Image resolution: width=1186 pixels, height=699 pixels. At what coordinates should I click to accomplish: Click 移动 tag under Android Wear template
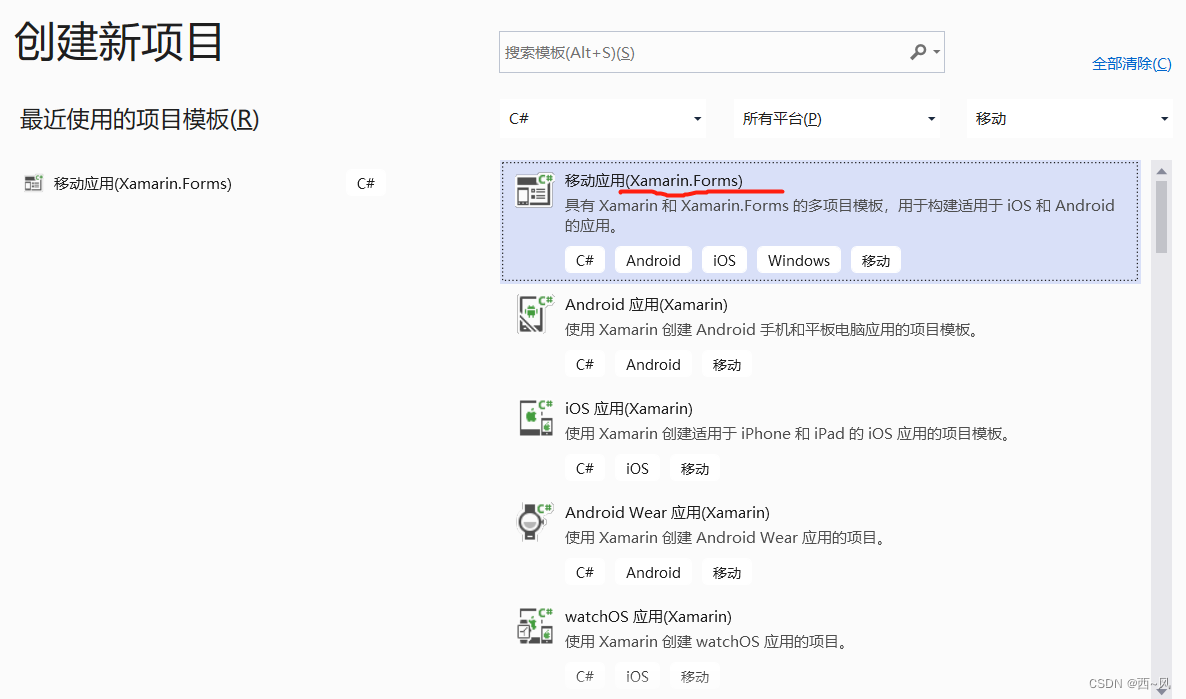tap(726, 573)
